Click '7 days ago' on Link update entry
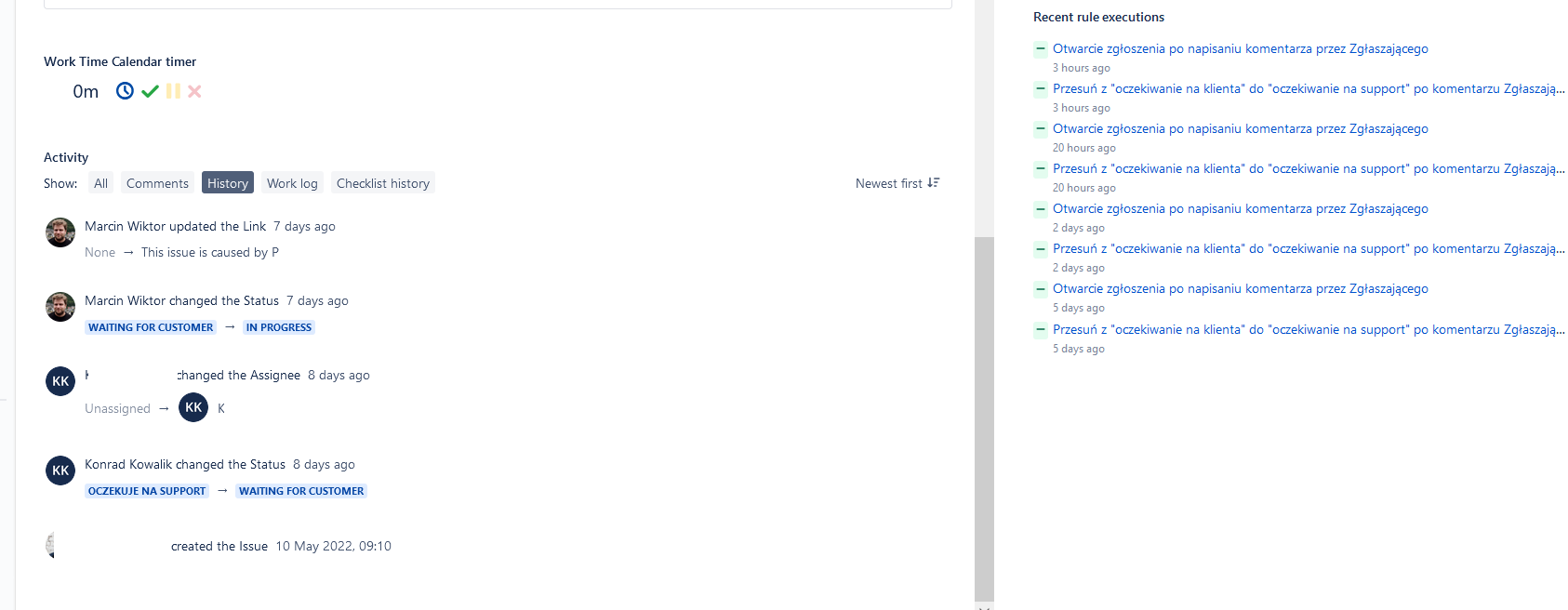1568x610 pixels. coord(304,226)
